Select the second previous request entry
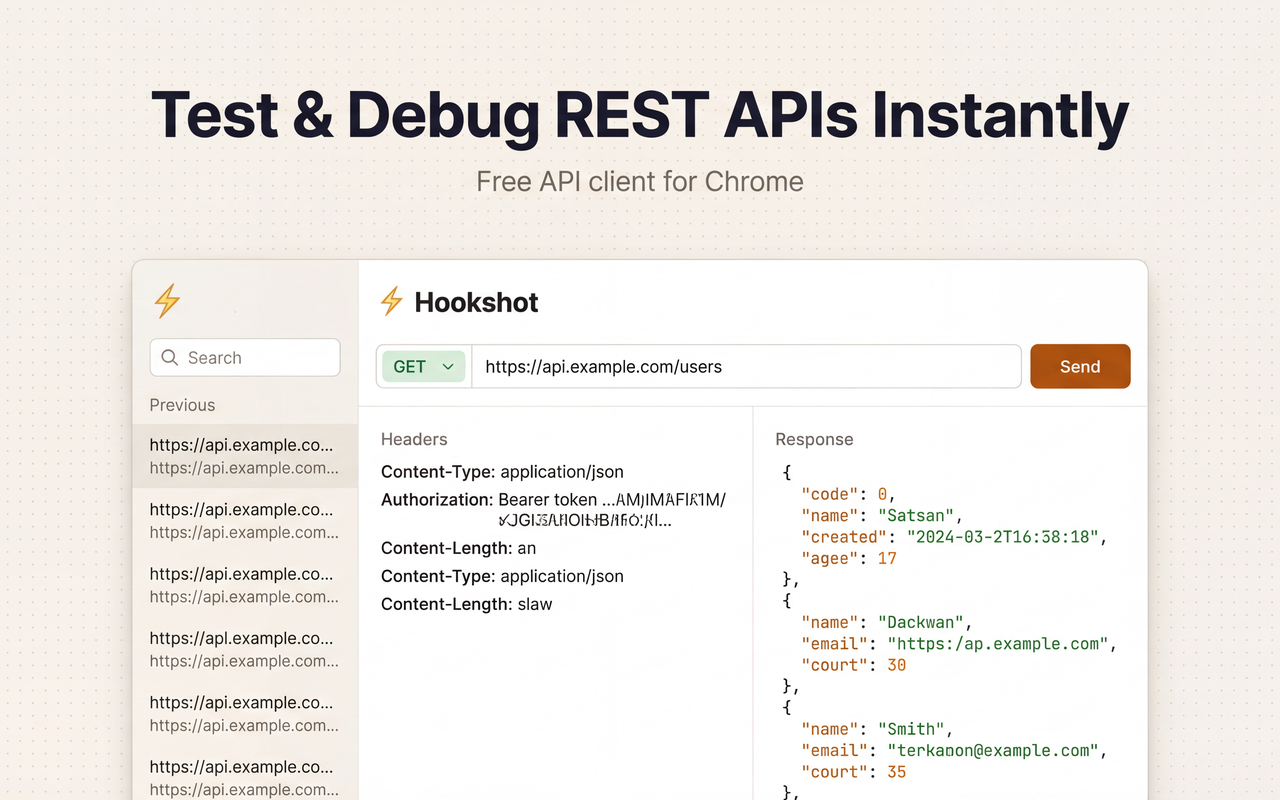The height and width of the screenshot is (800, 1280). point(245,520)
